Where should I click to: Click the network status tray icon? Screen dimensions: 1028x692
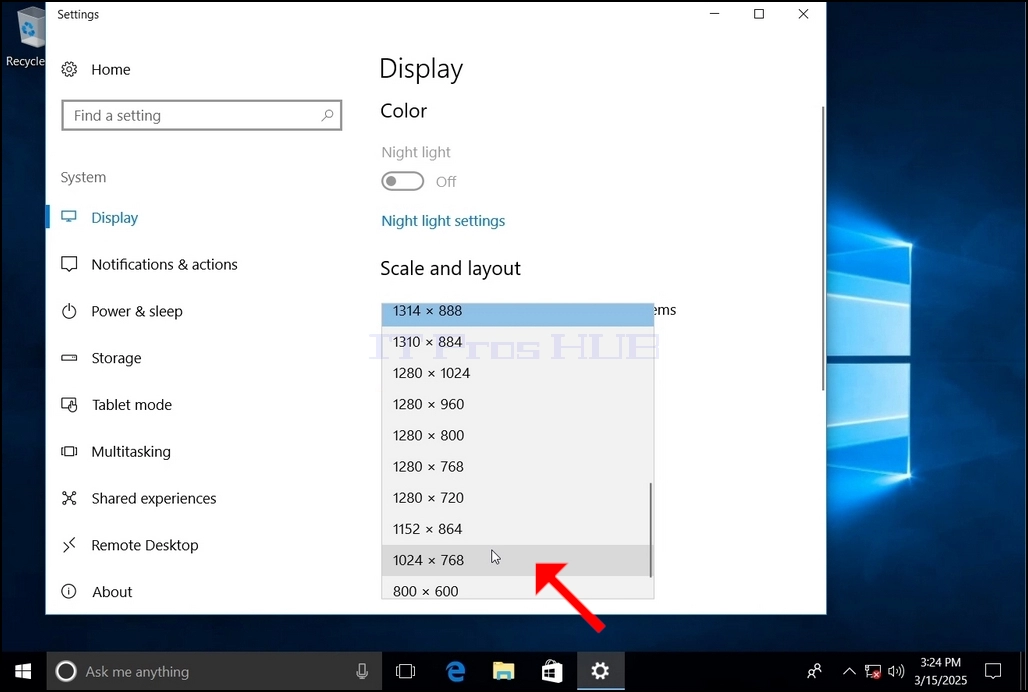[x=873, y=671]
